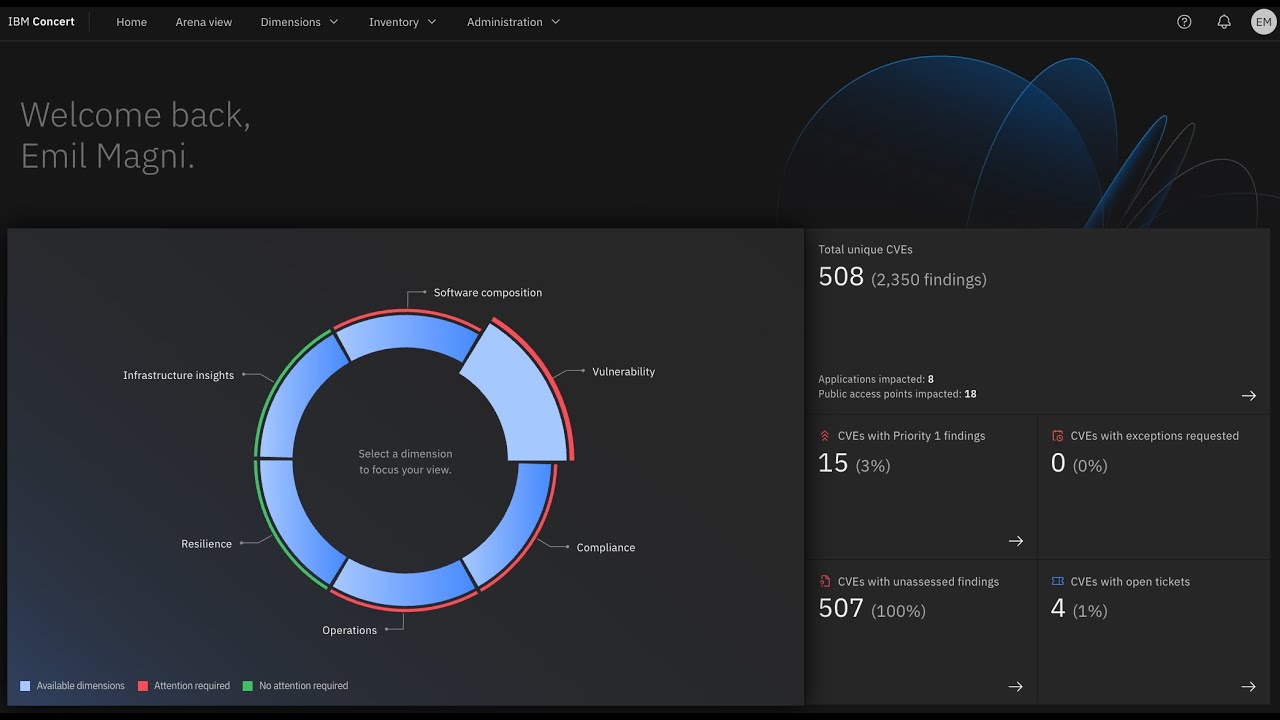Click the Vulnerability dimension label
This screenshot has height=720, width=1280.
pyautogui.click(x=623, y=372)
